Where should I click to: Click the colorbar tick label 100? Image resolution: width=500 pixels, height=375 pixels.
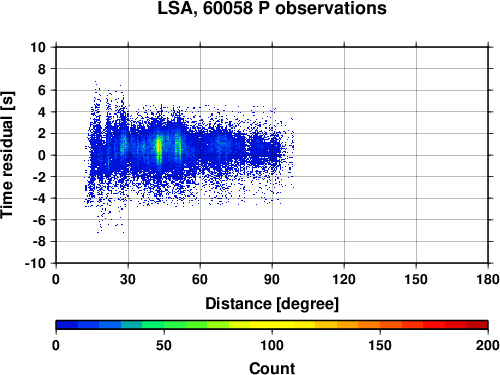[272, 346]
